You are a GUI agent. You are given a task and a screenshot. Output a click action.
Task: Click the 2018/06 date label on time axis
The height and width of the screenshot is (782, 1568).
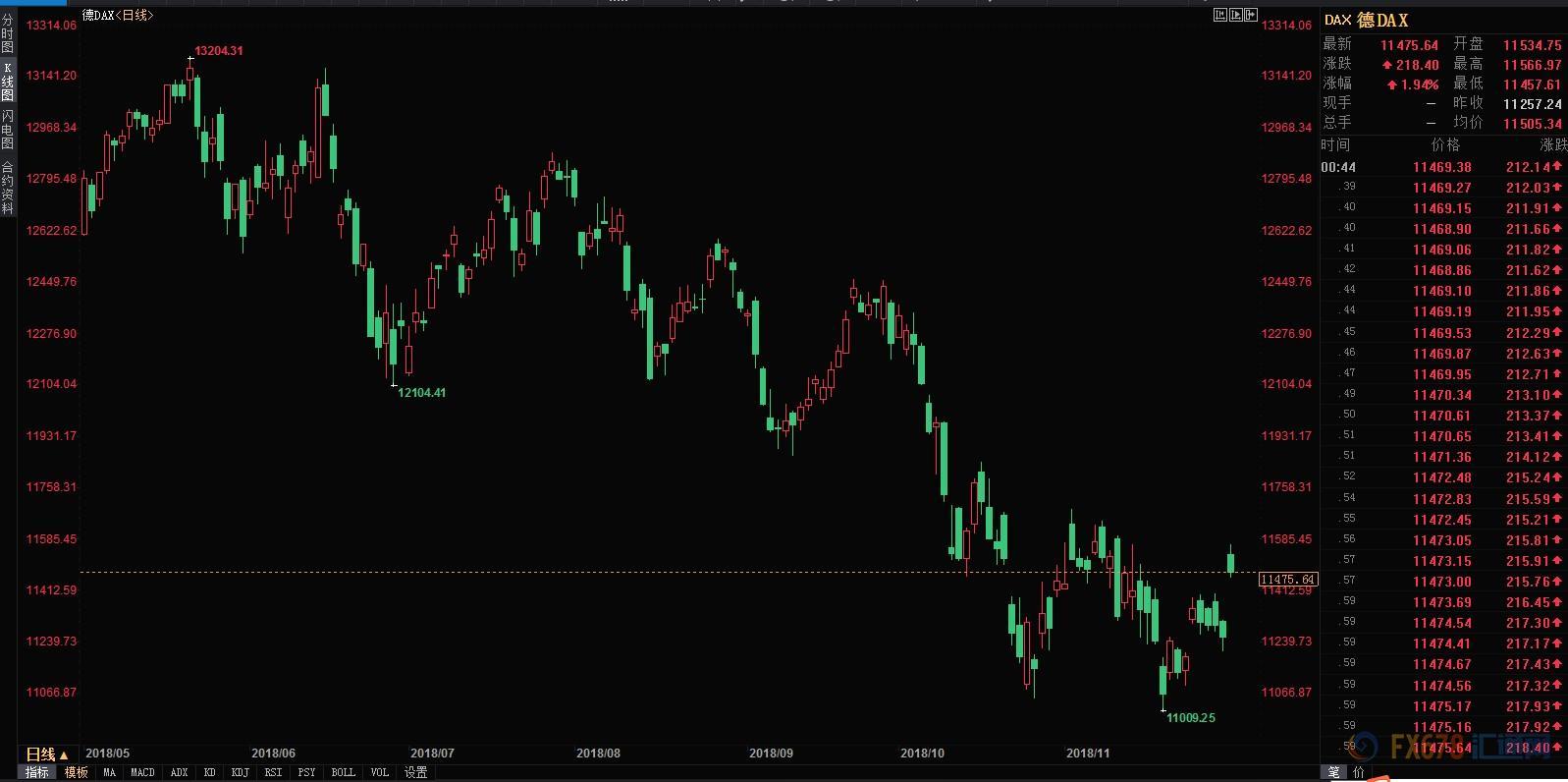pyautogui.click(x=273, y=754)
